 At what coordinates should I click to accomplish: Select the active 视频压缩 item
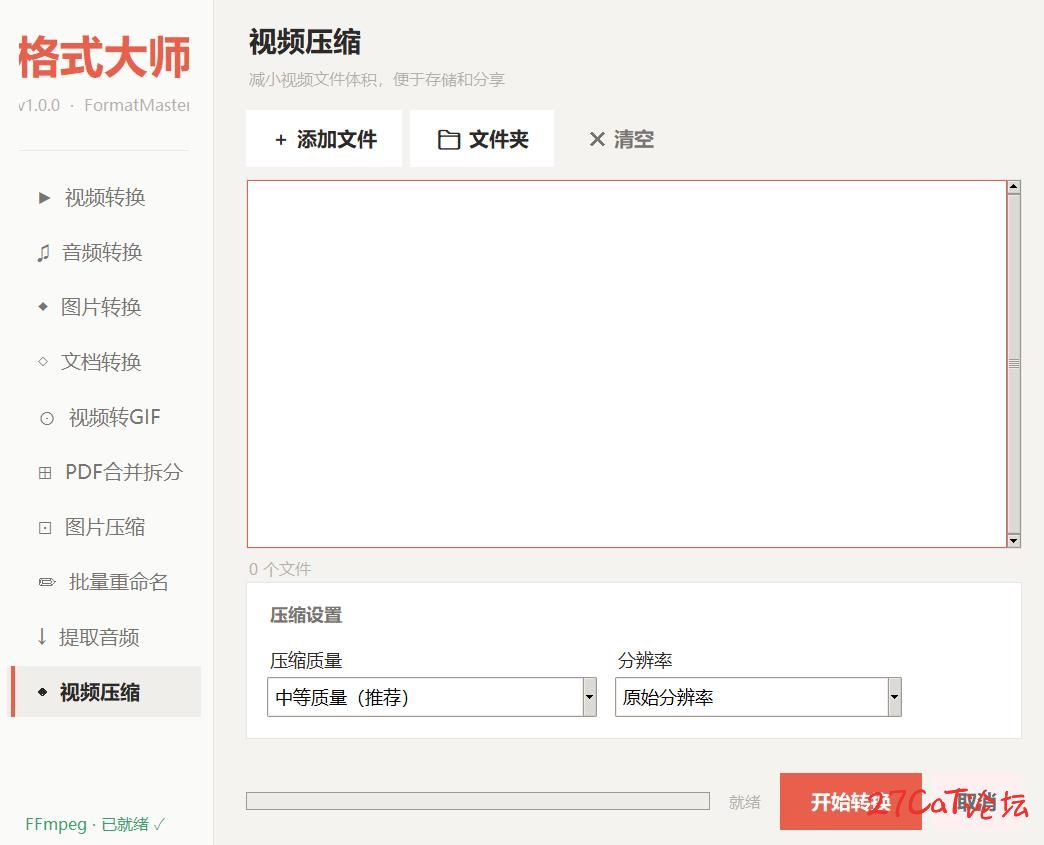point(105,692)
